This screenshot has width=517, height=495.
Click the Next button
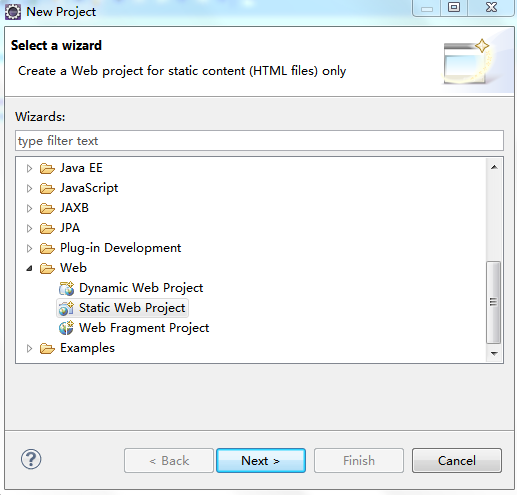pyautogui.click(x=261, y=461)
